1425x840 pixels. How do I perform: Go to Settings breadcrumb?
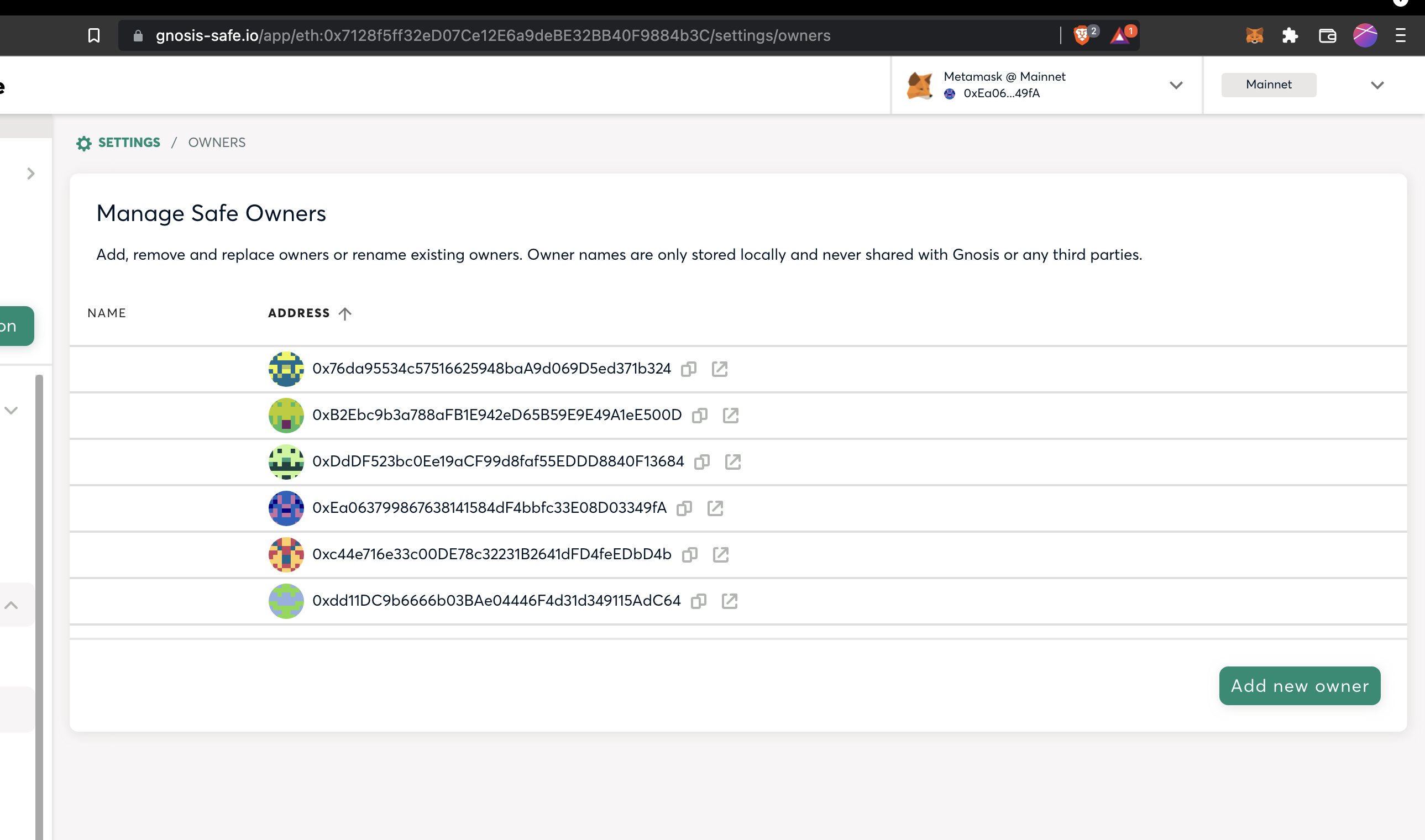pos(129,143)
